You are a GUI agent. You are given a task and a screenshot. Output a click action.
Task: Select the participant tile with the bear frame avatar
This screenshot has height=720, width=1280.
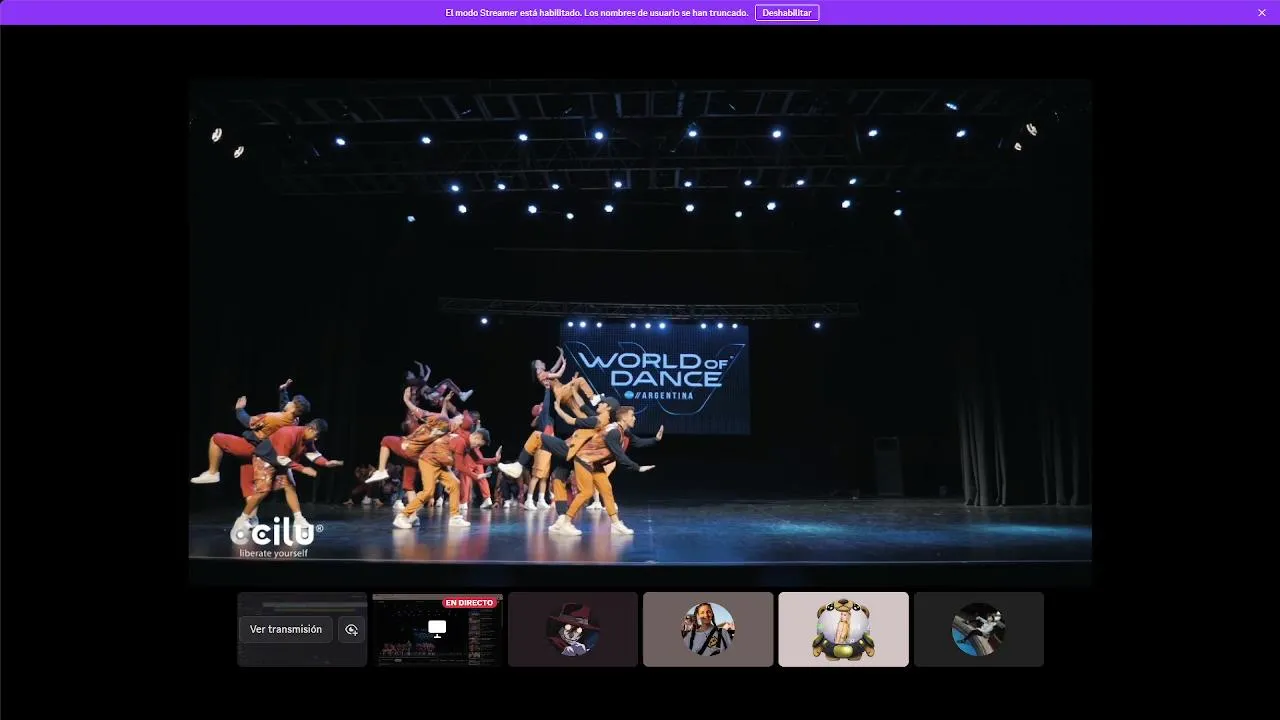(x=844, y=629)
